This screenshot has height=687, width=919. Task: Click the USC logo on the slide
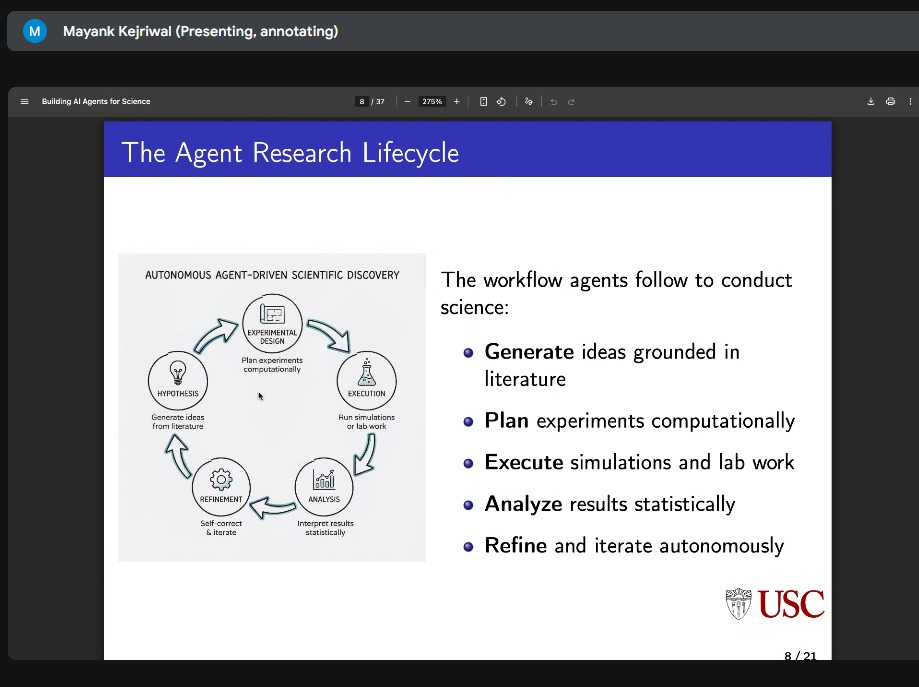(x=775, y=604)
